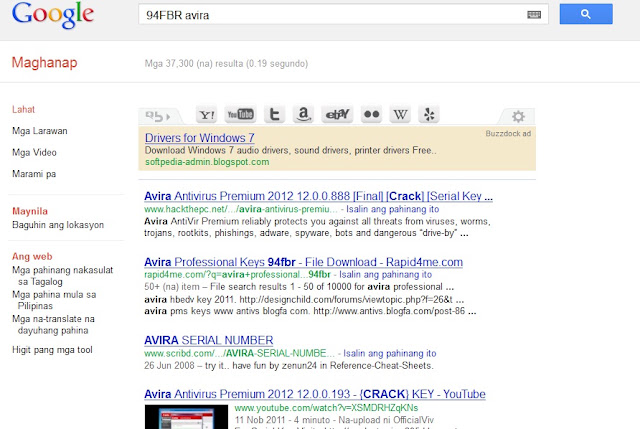Expand Marami pa in the left sidebar
The width and height of the screenshot is (640, 429).
pyautogui.click(x=34, y=174)
